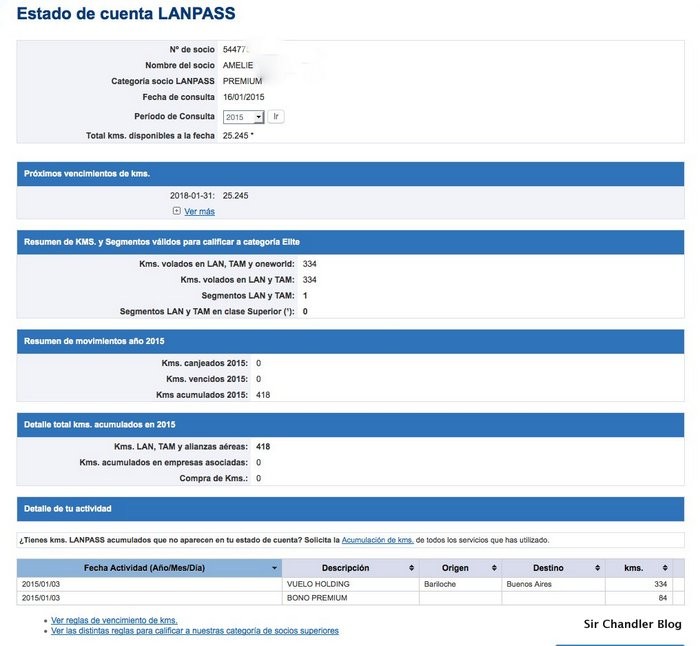Click Kms acumulados 2015 value 418
The height and width of the screenshot is (646, 700).
click(263, 395)
